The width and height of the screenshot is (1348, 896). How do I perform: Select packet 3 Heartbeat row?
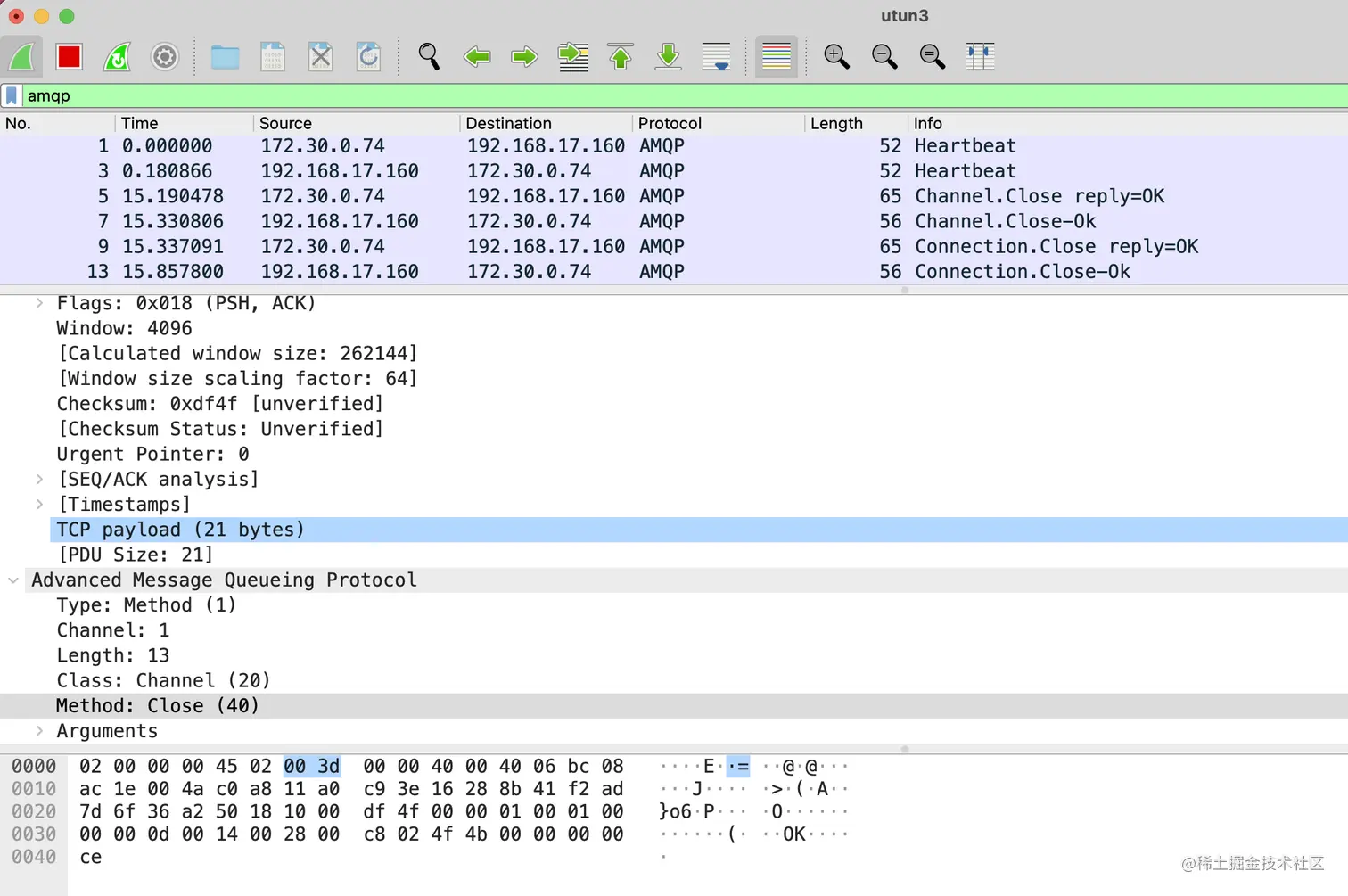coord(674,170)
